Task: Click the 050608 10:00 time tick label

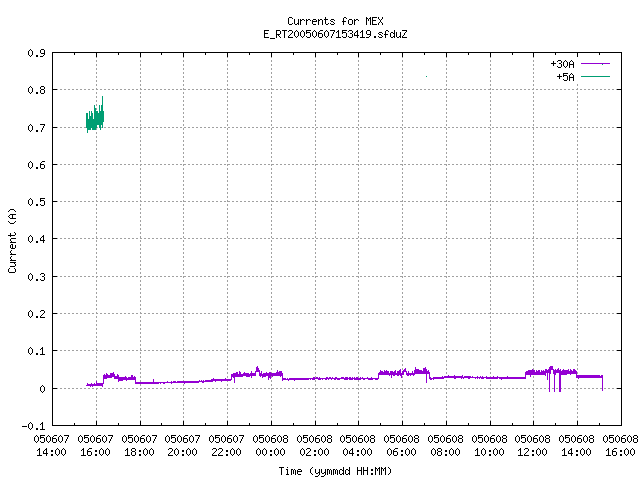Action: point(489,446)
